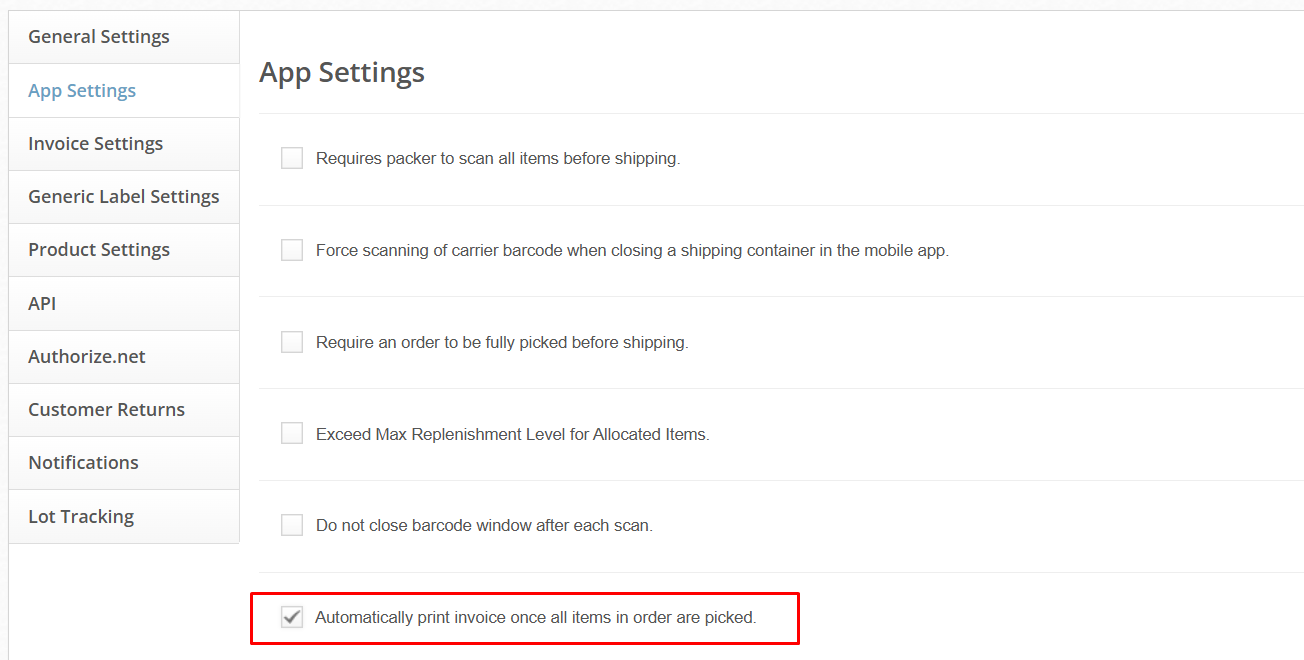Open the API settings tab
Viewport: 1304px width, 660px height.
[42, 304]
